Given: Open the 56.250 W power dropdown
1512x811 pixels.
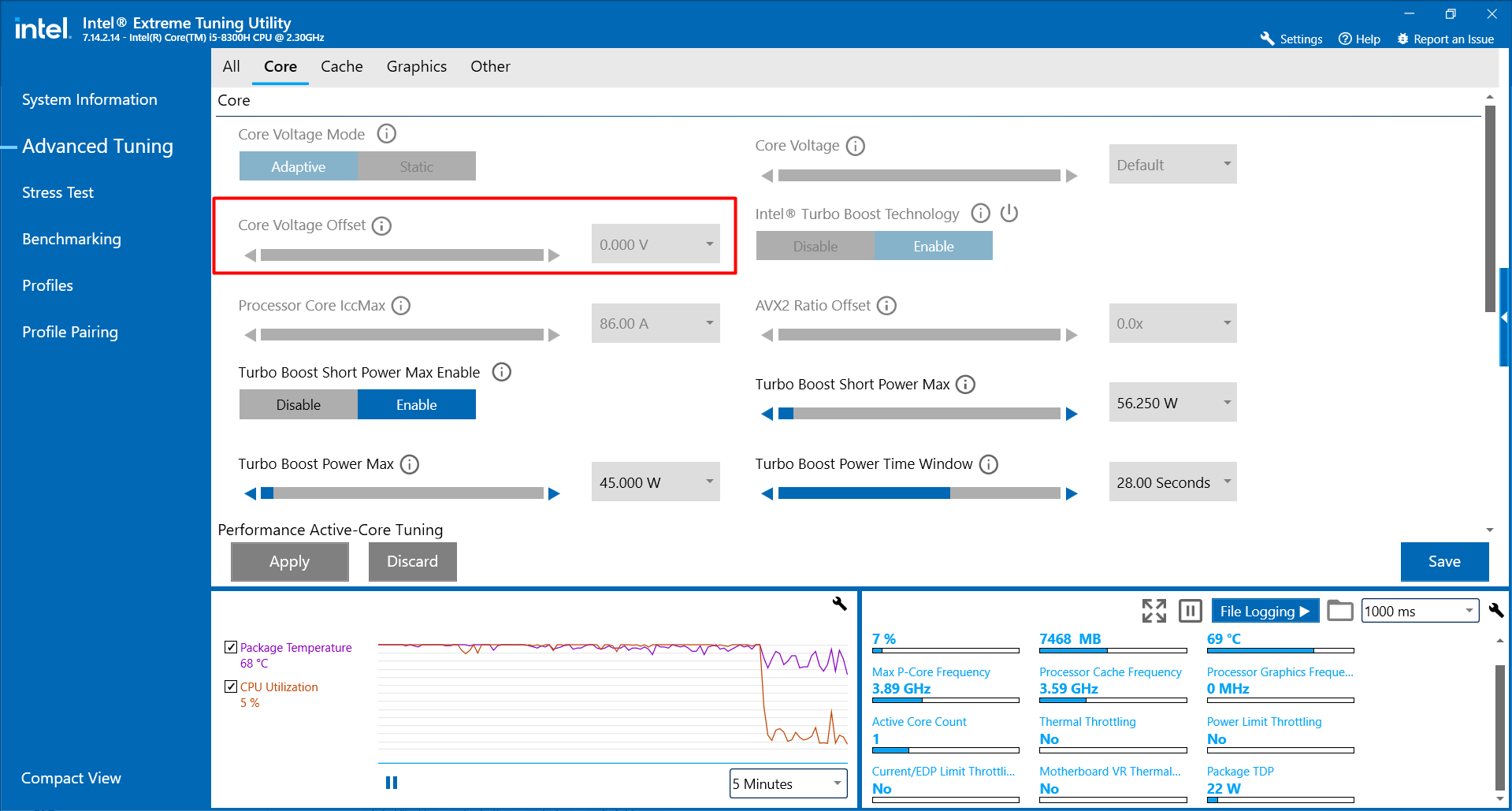Looking at the screenshot, I should 1172,402.
